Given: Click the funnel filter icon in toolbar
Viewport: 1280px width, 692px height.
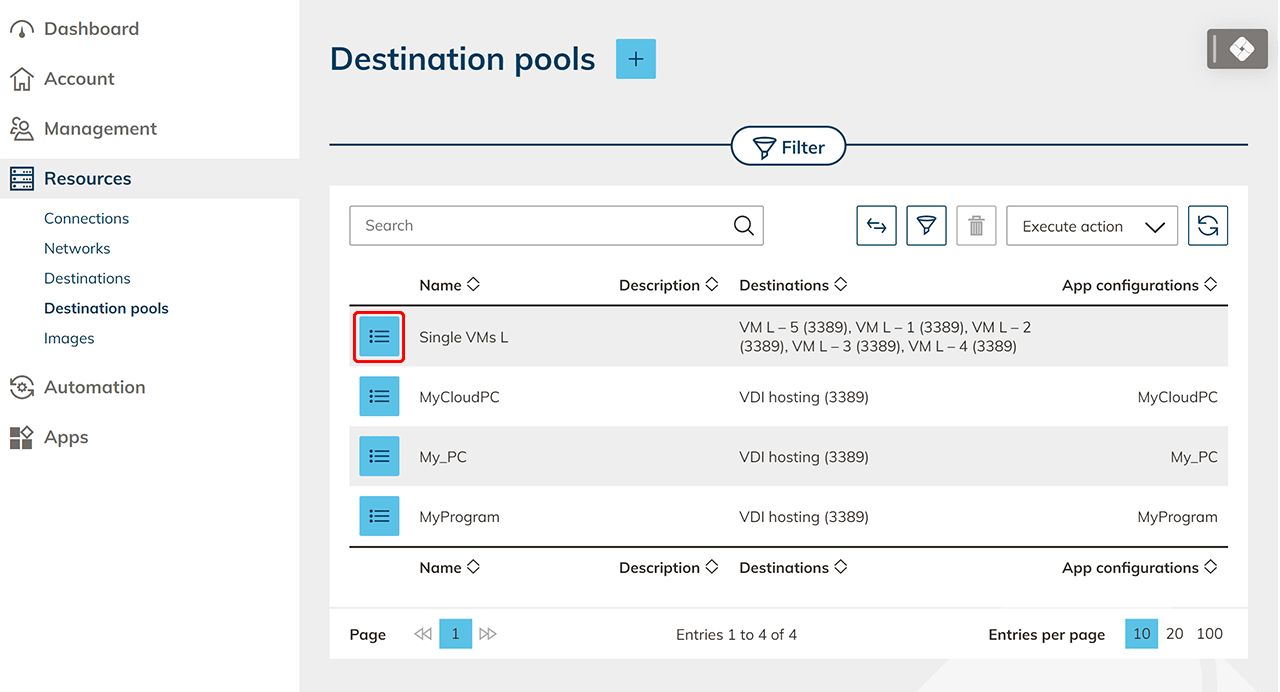Looking at the screenshot, I should click(926, 226).
